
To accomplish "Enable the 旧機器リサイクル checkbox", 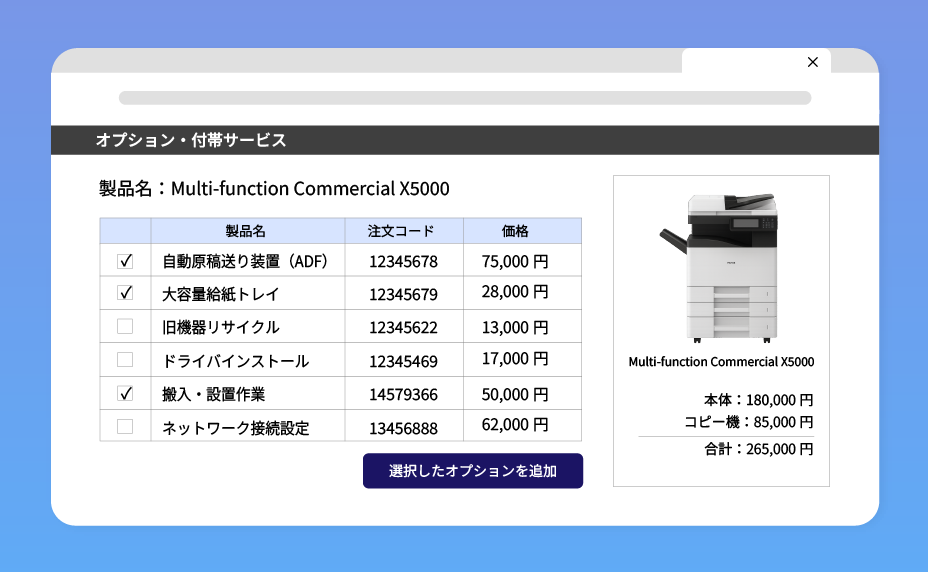I will 125,326.
